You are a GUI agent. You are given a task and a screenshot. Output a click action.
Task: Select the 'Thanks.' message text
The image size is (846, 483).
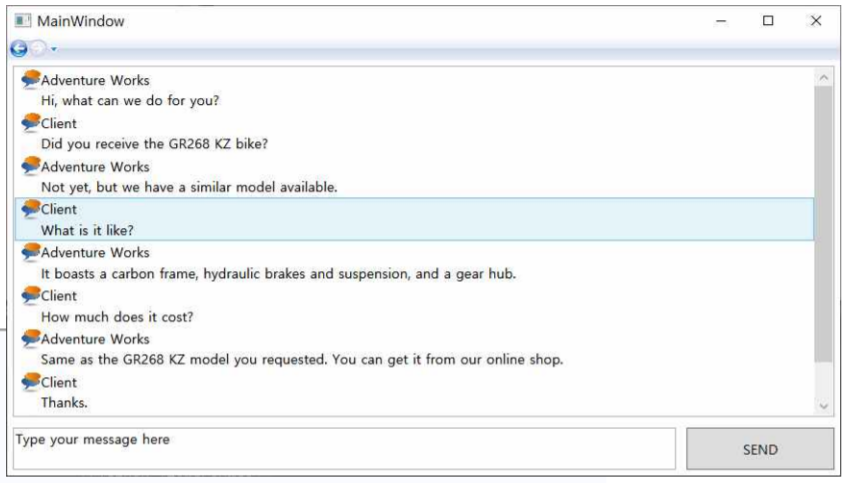(x=64, y=403)
